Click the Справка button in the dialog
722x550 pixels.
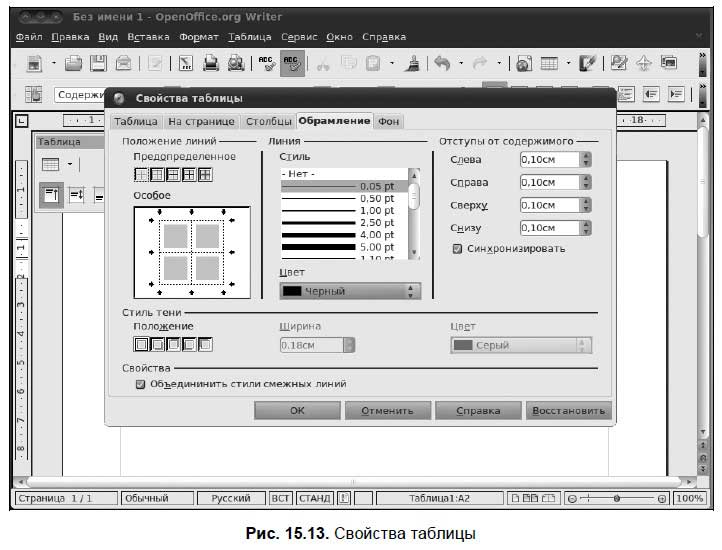coord(478,410)
